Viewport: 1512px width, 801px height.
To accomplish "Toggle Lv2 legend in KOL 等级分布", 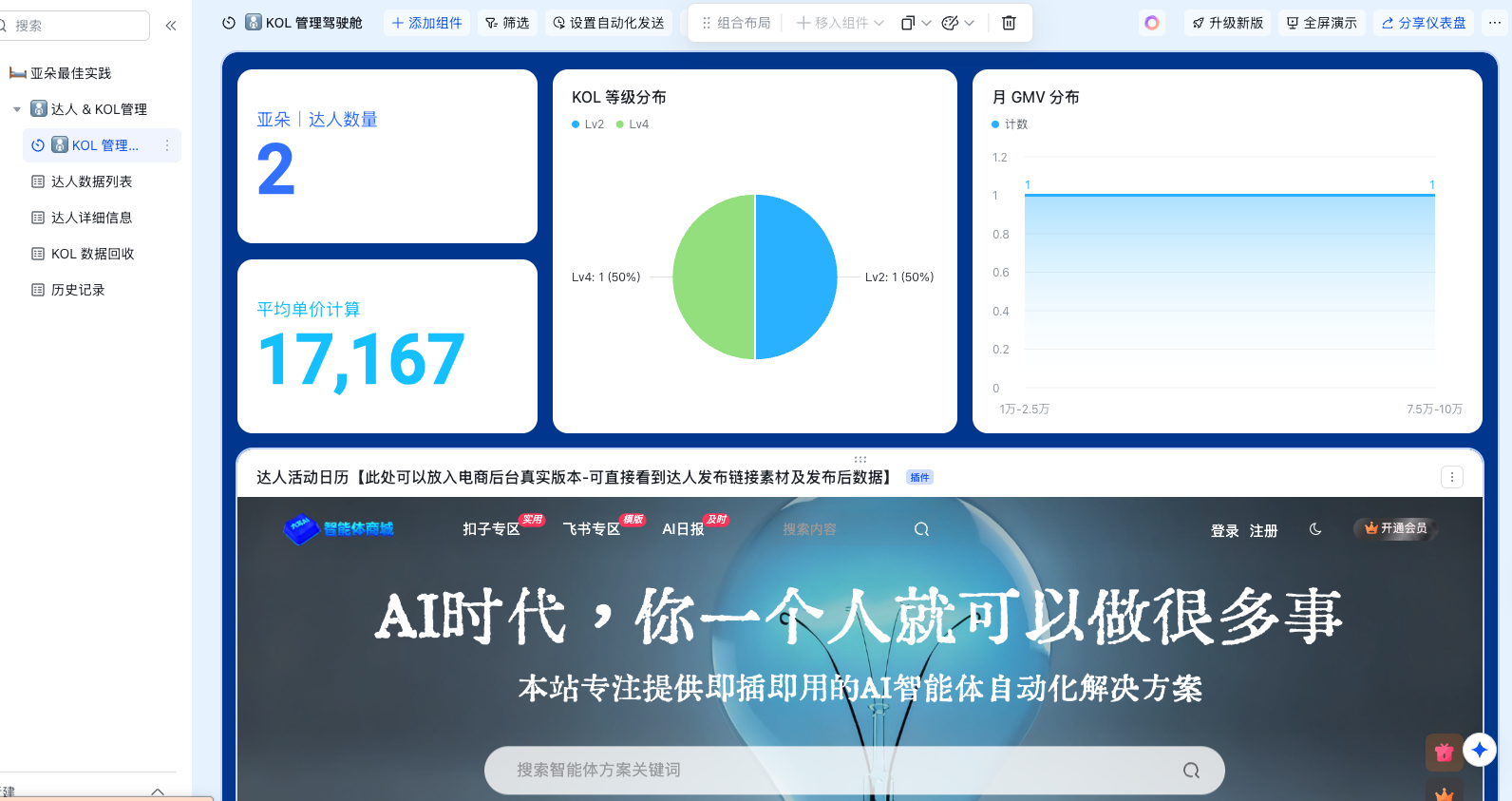I will pyautogui.click(x=588, y=124).
